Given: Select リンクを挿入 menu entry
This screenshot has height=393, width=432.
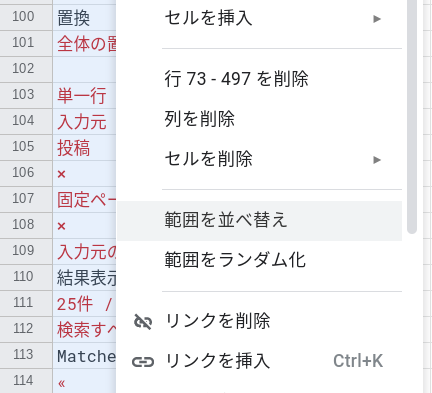Looking at the screenshot, I should pyautogui.click(x=260, y=361).
